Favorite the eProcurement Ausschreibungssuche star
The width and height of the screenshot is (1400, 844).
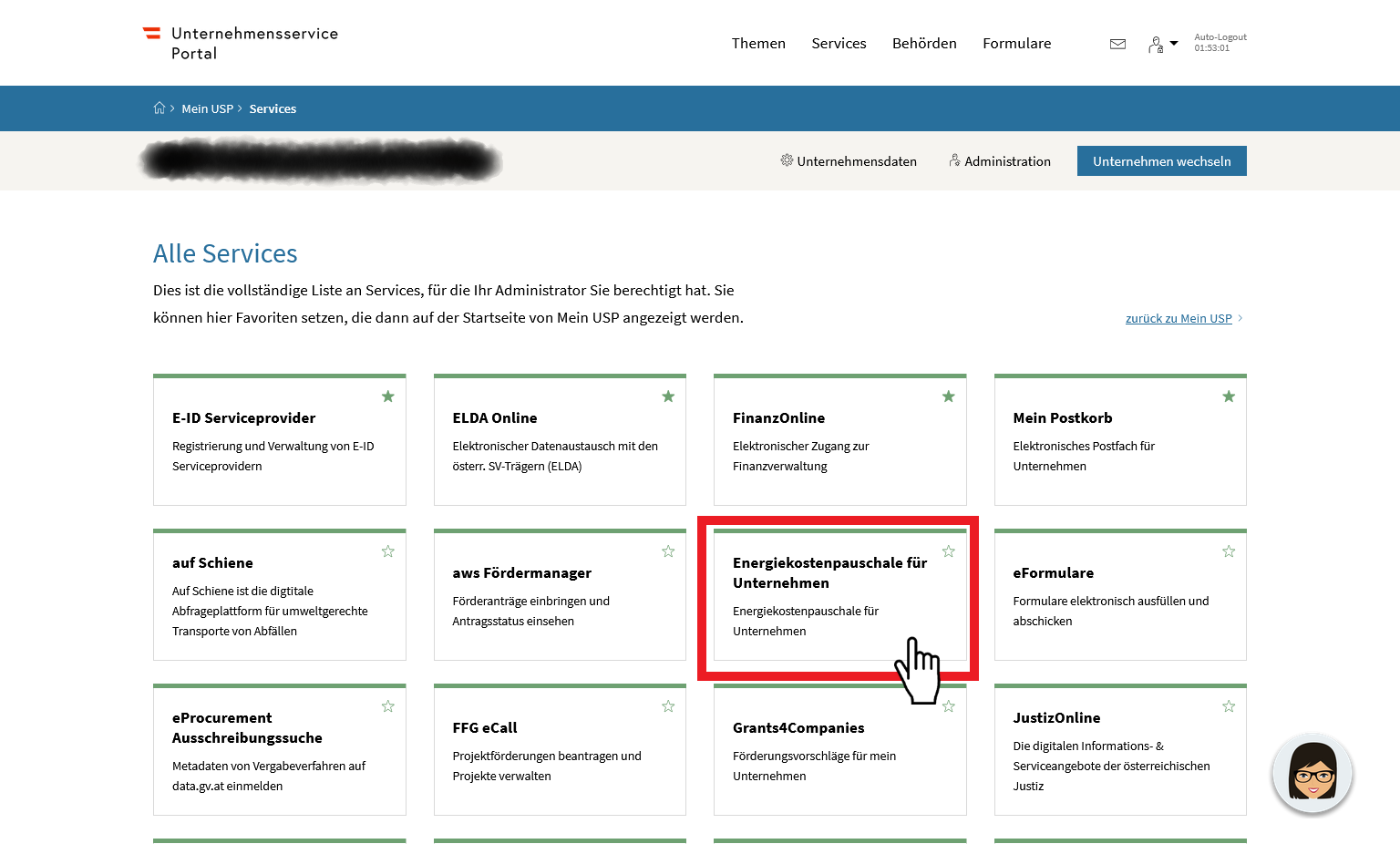tap(388, 706)
